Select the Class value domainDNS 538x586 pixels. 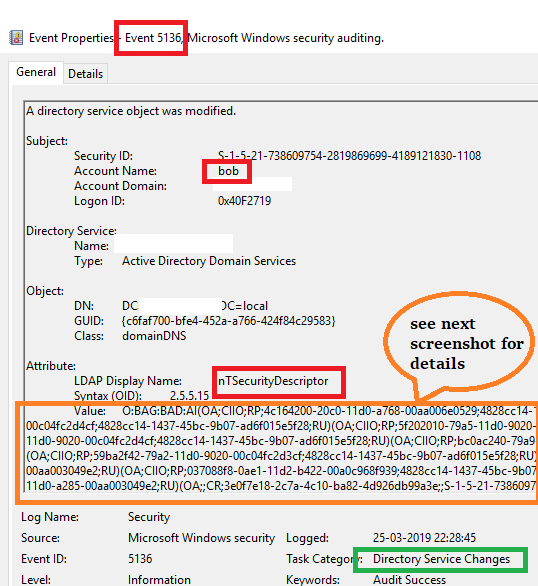click(x=154, y=336)
